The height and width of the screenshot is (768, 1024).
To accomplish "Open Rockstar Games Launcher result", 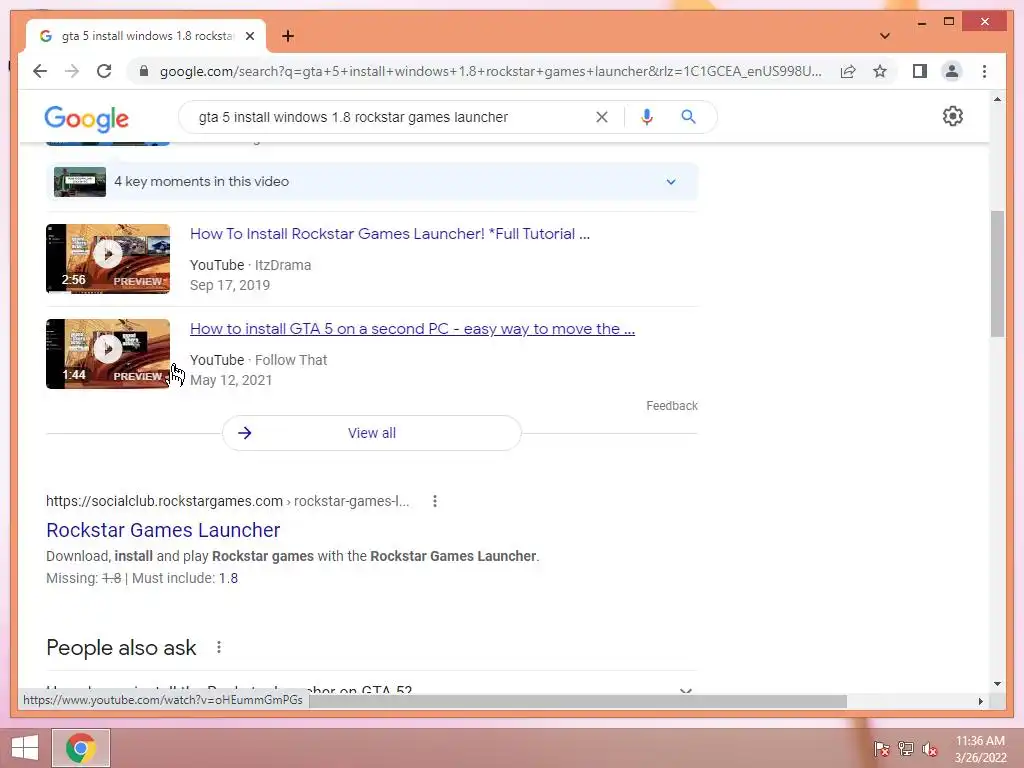I will click(x=163, y=530).
